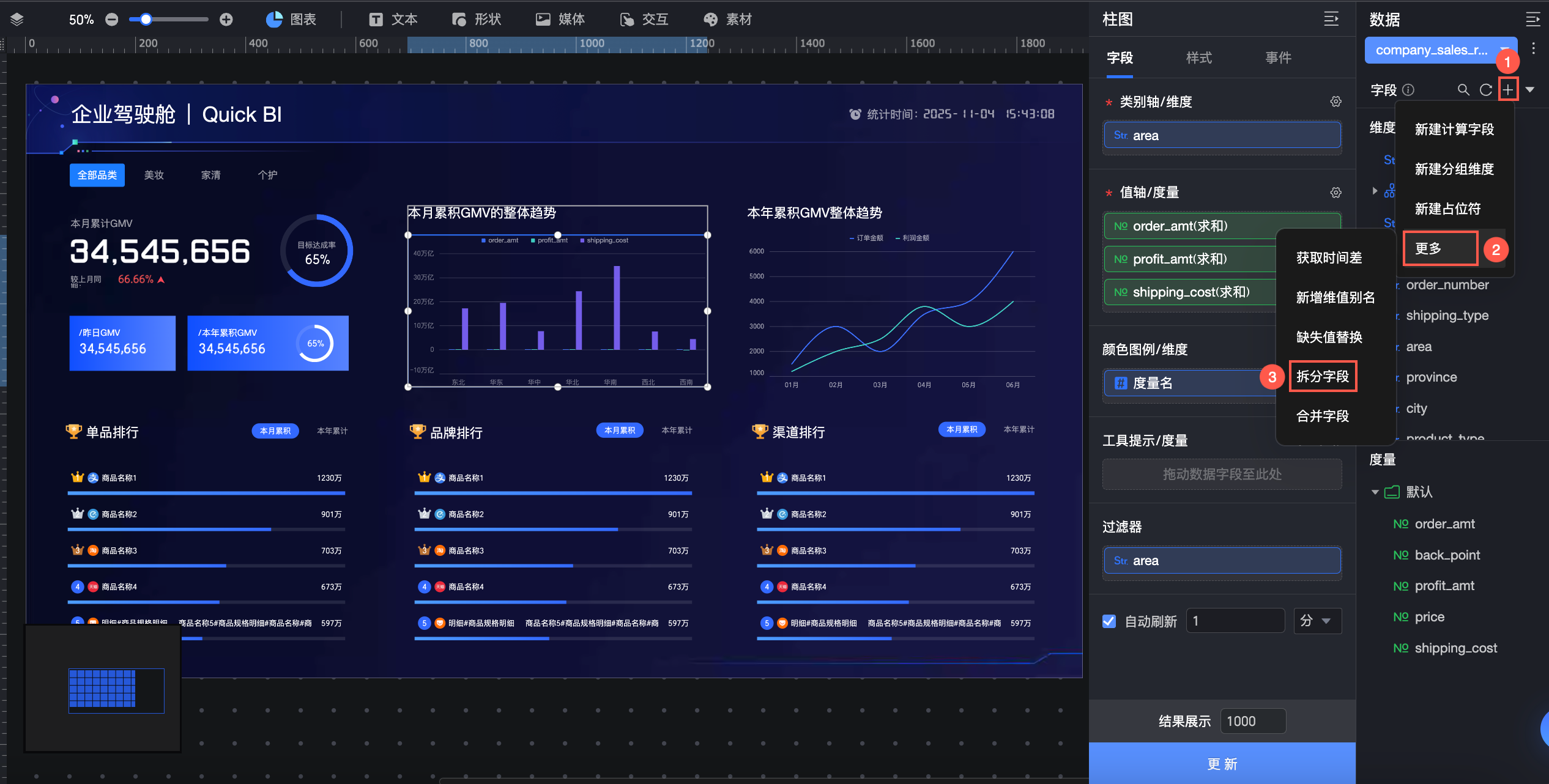Image resolution: width=1549 pixels, height=784 pixels.
Task: Collapse the 默认 measure folder
Action: [1375, 492]
